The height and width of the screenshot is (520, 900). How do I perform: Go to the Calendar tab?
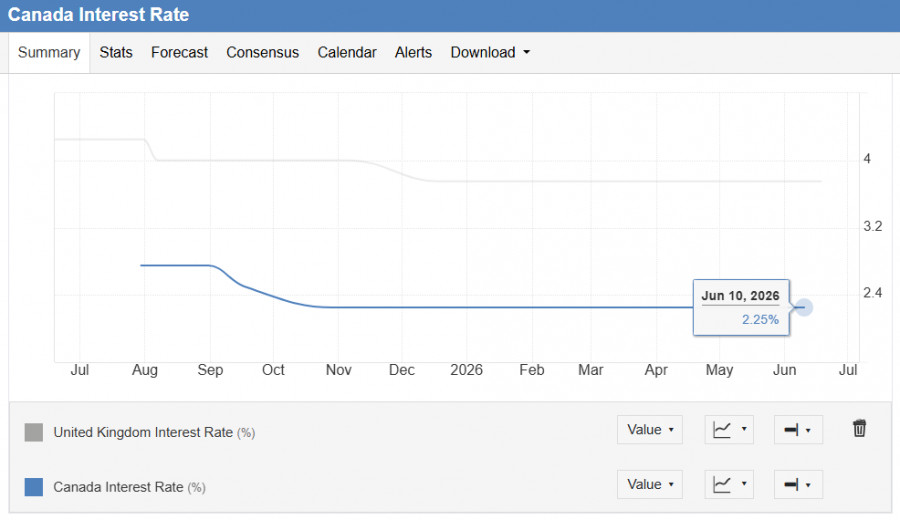[x=347, y=52]
